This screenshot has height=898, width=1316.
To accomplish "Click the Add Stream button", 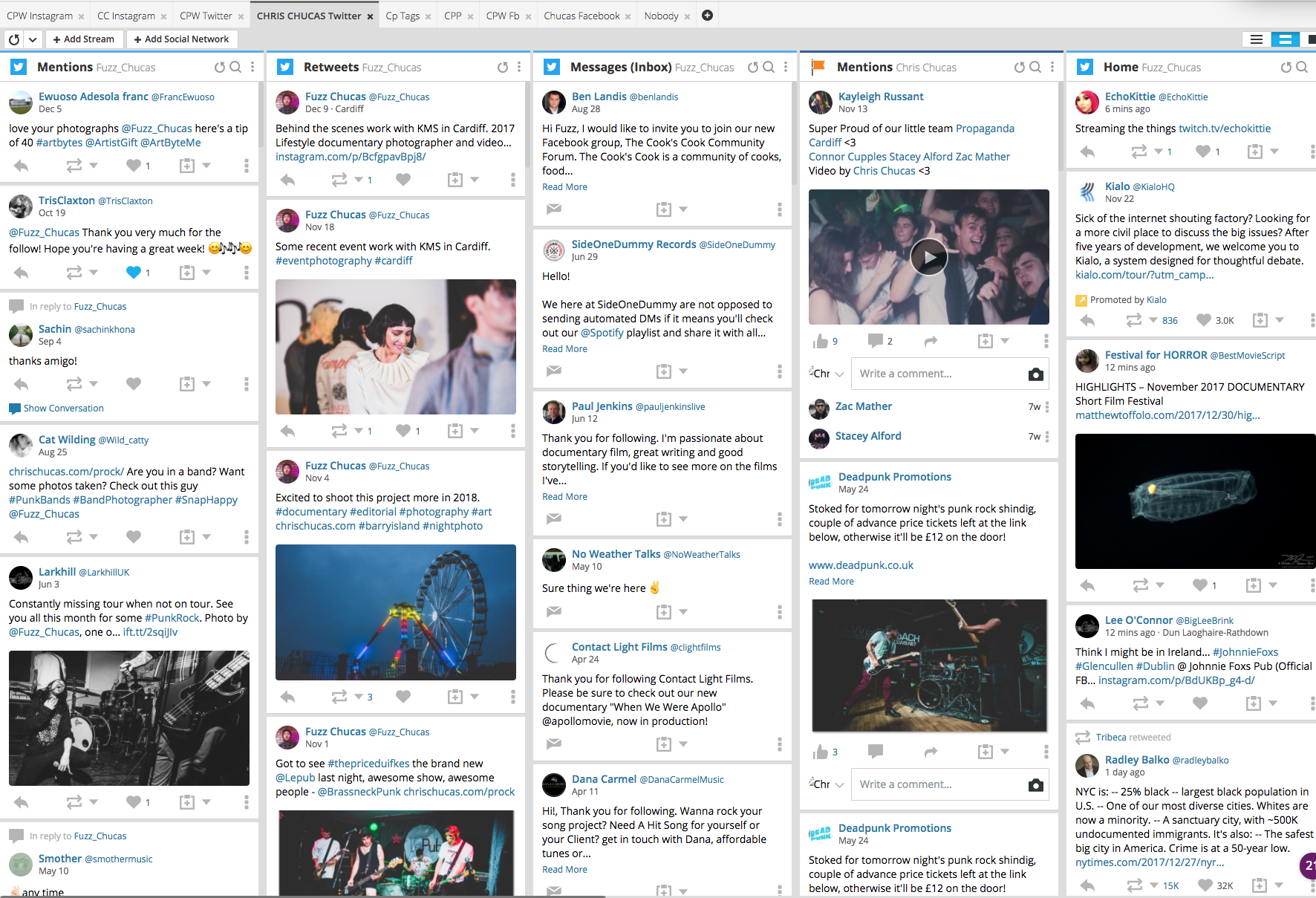I will click(83, 39).
